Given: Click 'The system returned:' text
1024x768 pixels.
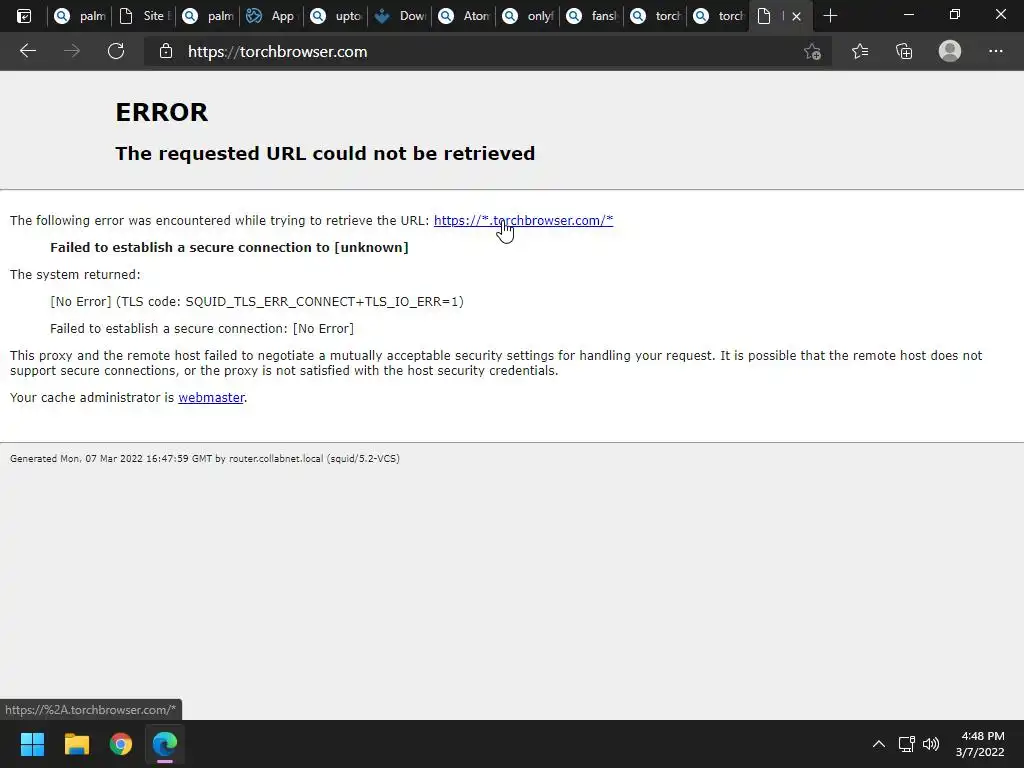Looking at the screenshot, I should [75, 274].
